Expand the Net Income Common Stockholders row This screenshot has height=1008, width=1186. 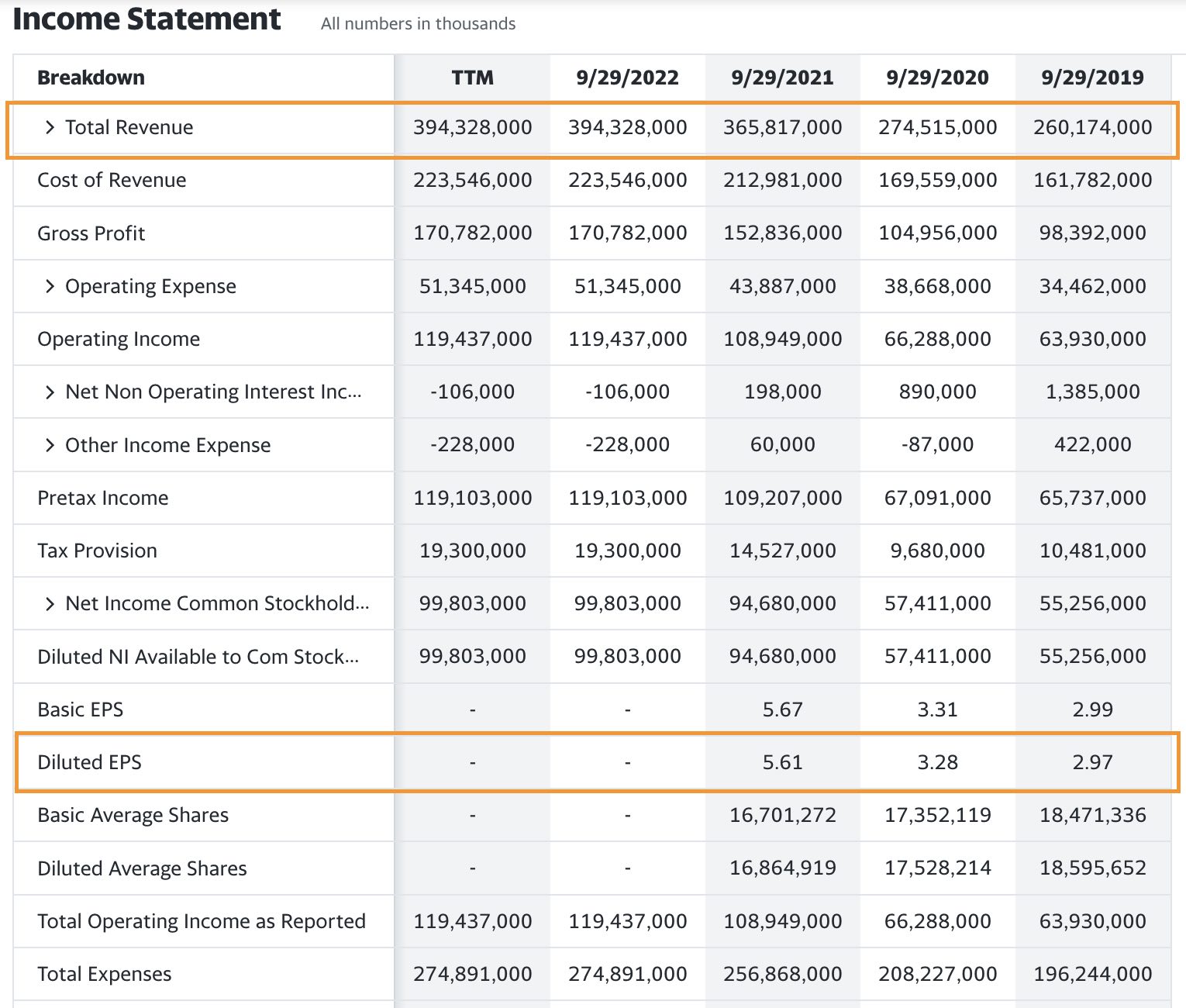click(x=50, y=603)
